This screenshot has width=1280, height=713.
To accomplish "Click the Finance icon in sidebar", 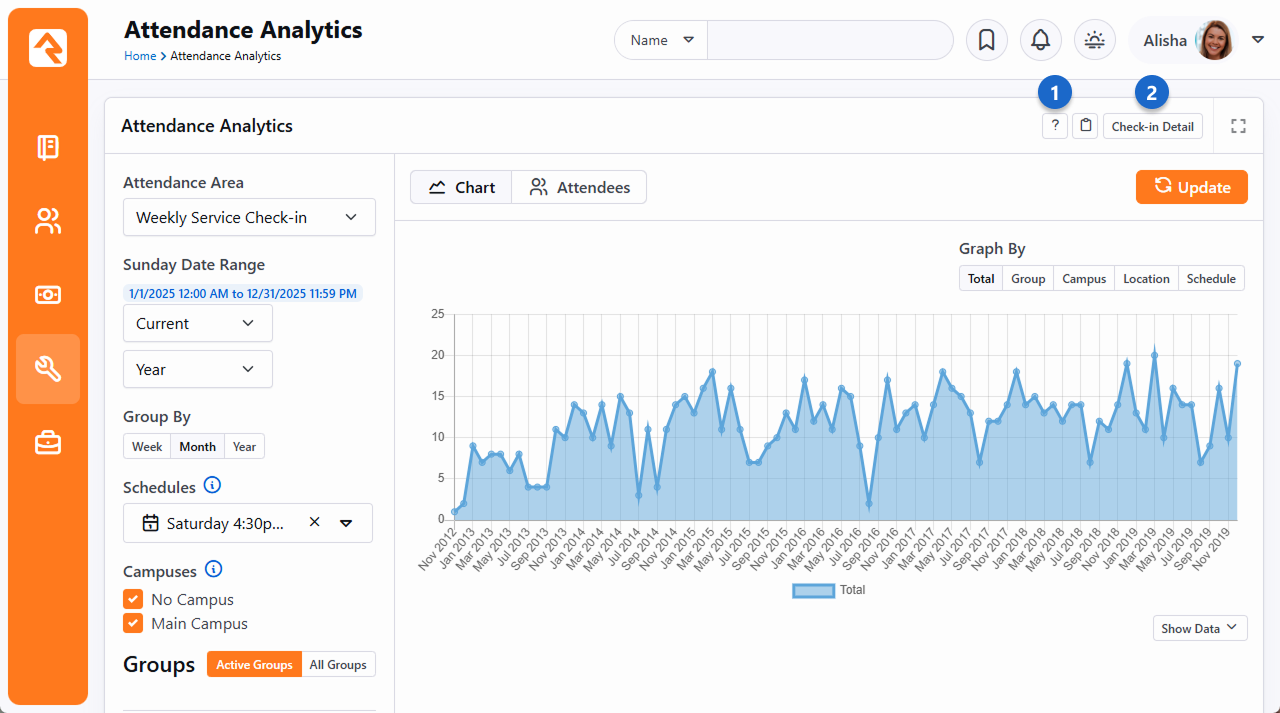I will point(48,295).
